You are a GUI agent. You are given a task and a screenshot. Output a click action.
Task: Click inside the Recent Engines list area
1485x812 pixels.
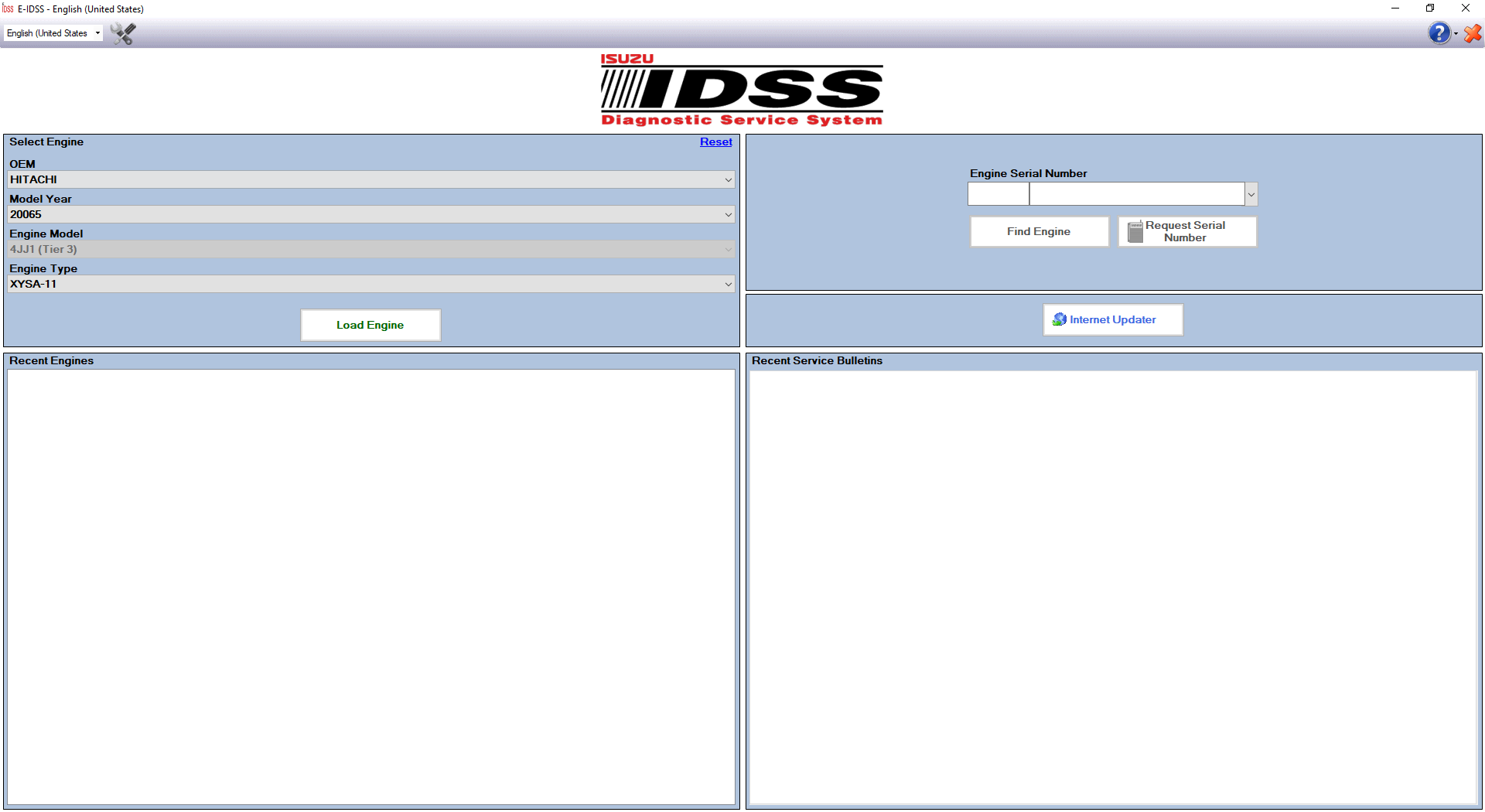coord(371,586)
